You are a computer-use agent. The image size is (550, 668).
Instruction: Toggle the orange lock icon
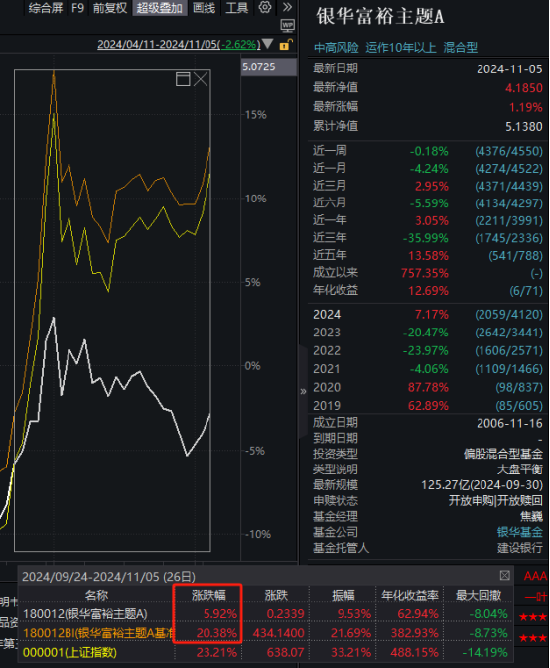click(286, 45)
